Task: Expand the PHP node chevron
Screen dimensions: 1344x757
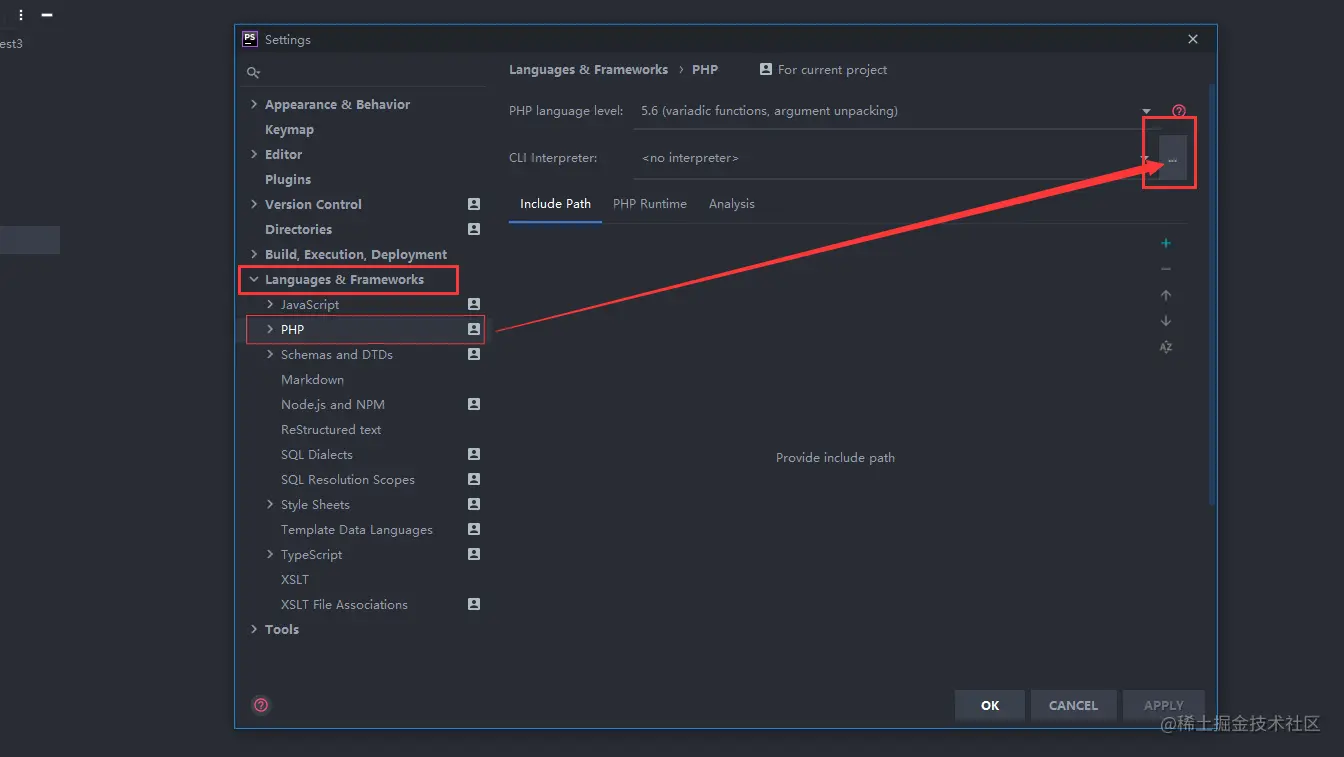Action: [x=270, y=329]
